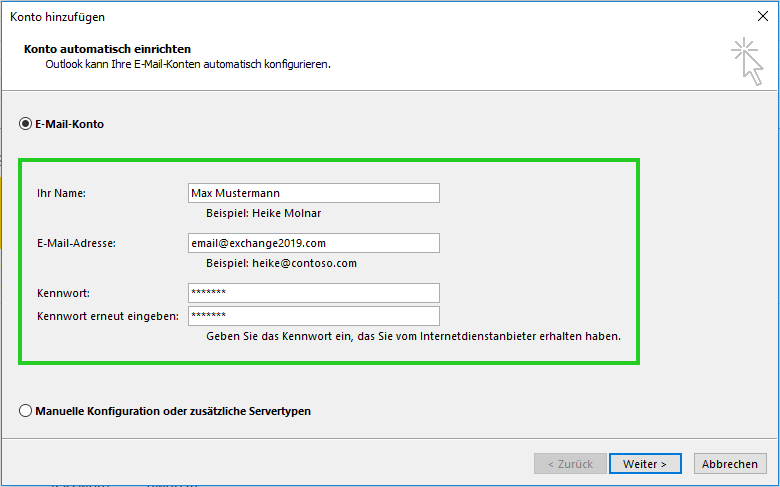Close the Konto hinzufügen dialog
The image size is (780, 487).
[763, 16]
